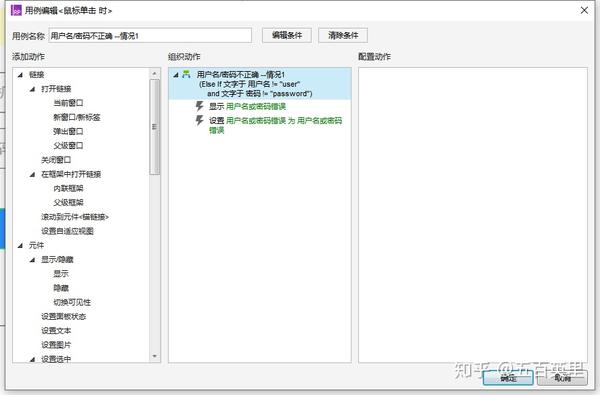The image size is (600, 395).
Task: Select the 弹出窗口 action
Action: tap(68, 131)
